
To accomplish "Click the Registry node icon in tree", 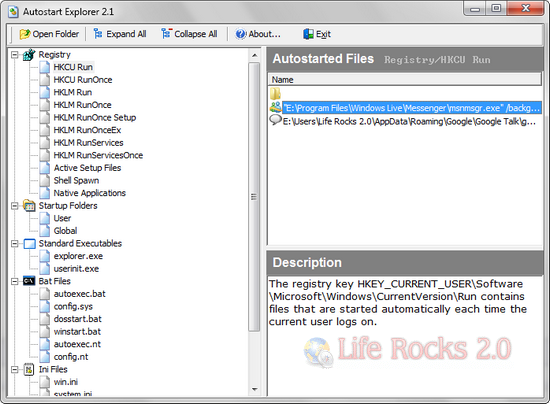I will click(x=29, y=55).
